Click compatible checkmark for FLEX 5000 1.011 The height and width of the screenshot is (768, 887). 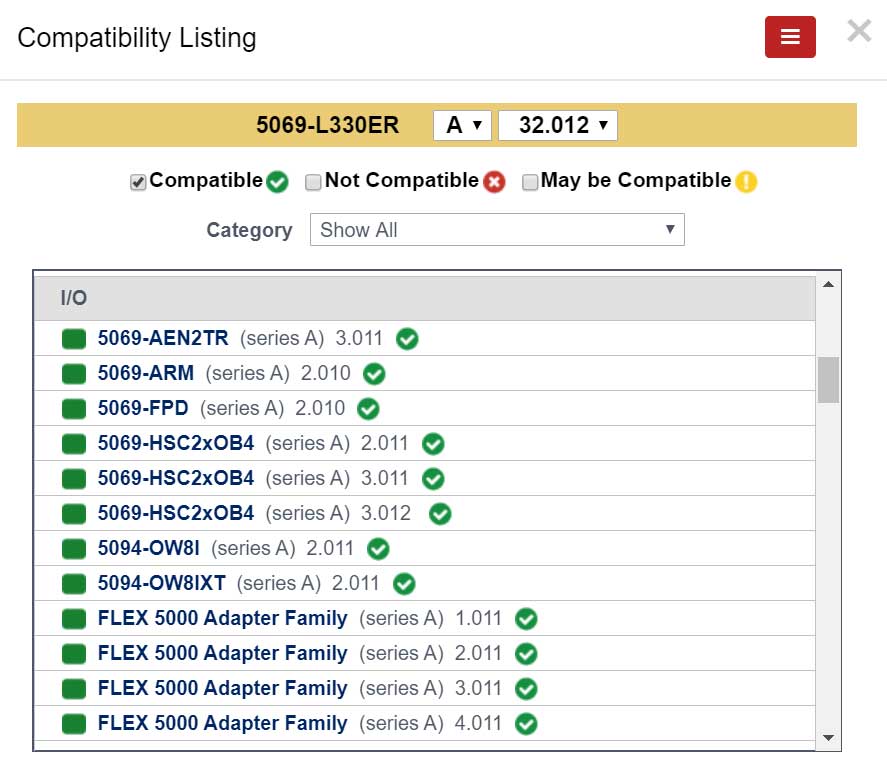tap(526, 619)
